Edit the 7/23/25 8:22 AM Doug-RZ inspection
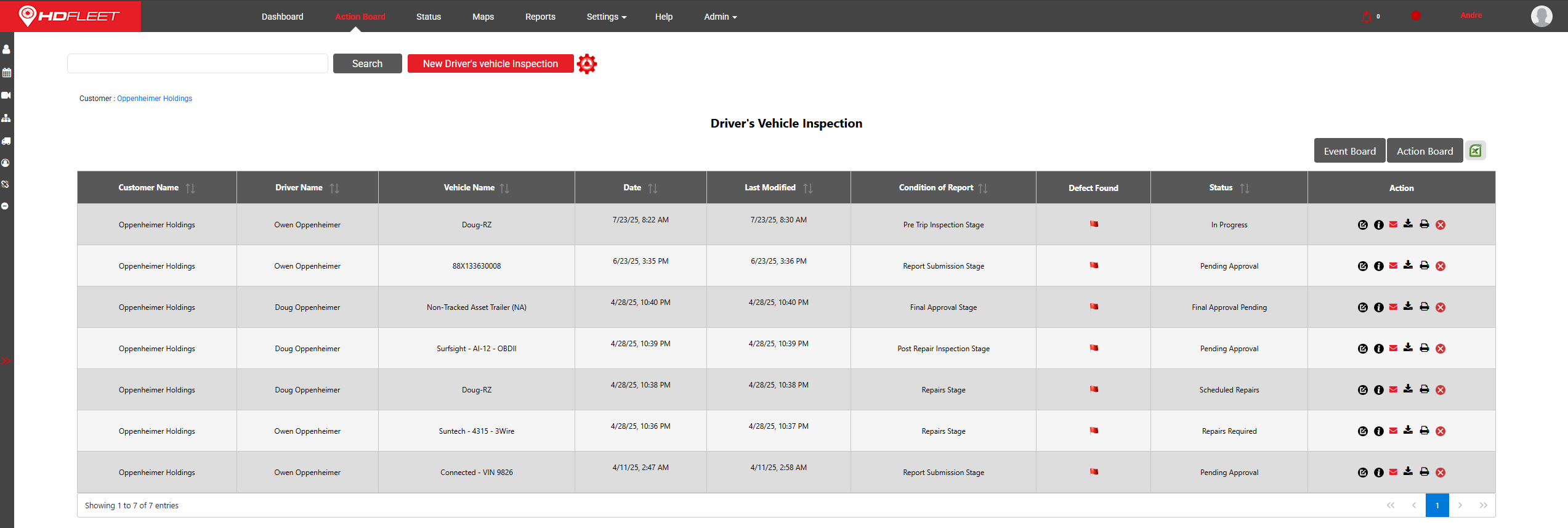 point(1362,225)
